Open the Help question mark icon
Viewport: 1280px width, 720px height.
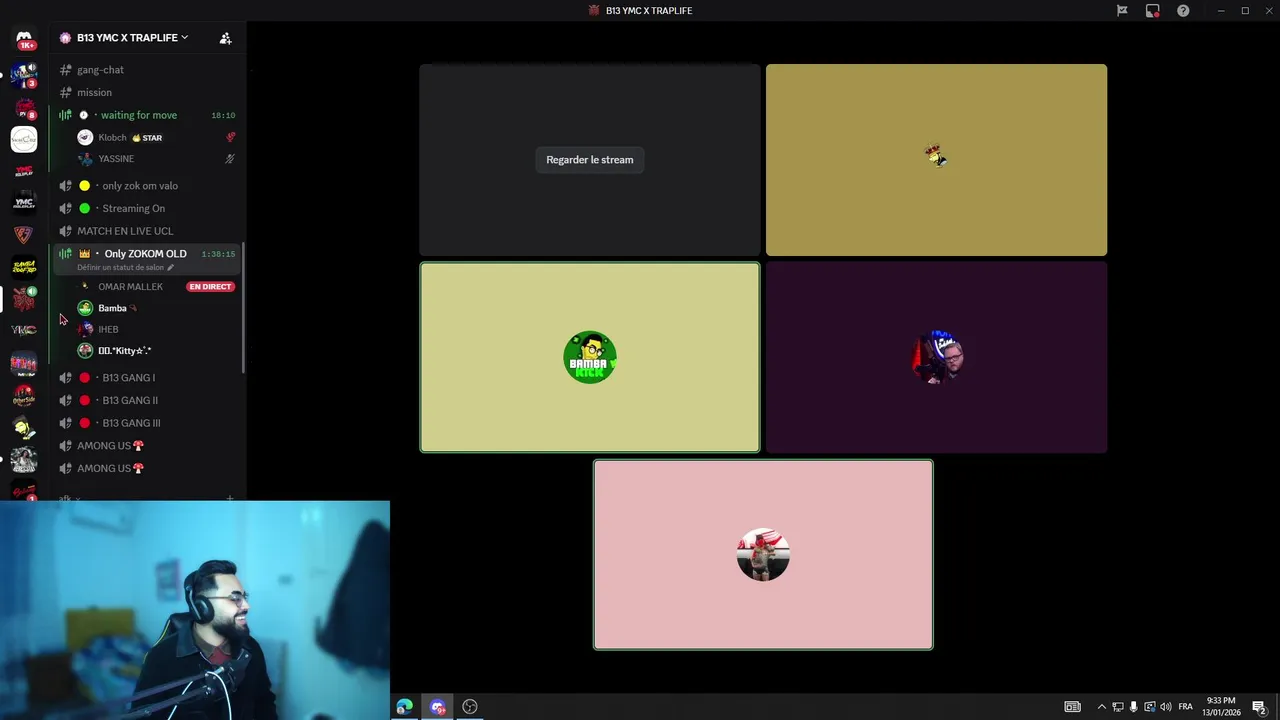pos(1183,11)
